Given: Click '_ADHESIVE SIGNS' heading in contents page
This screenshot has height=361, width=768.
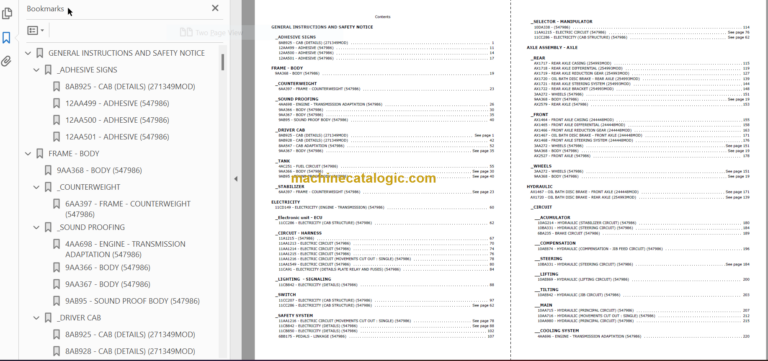Looking at the screenshot, I should point(295,37).
